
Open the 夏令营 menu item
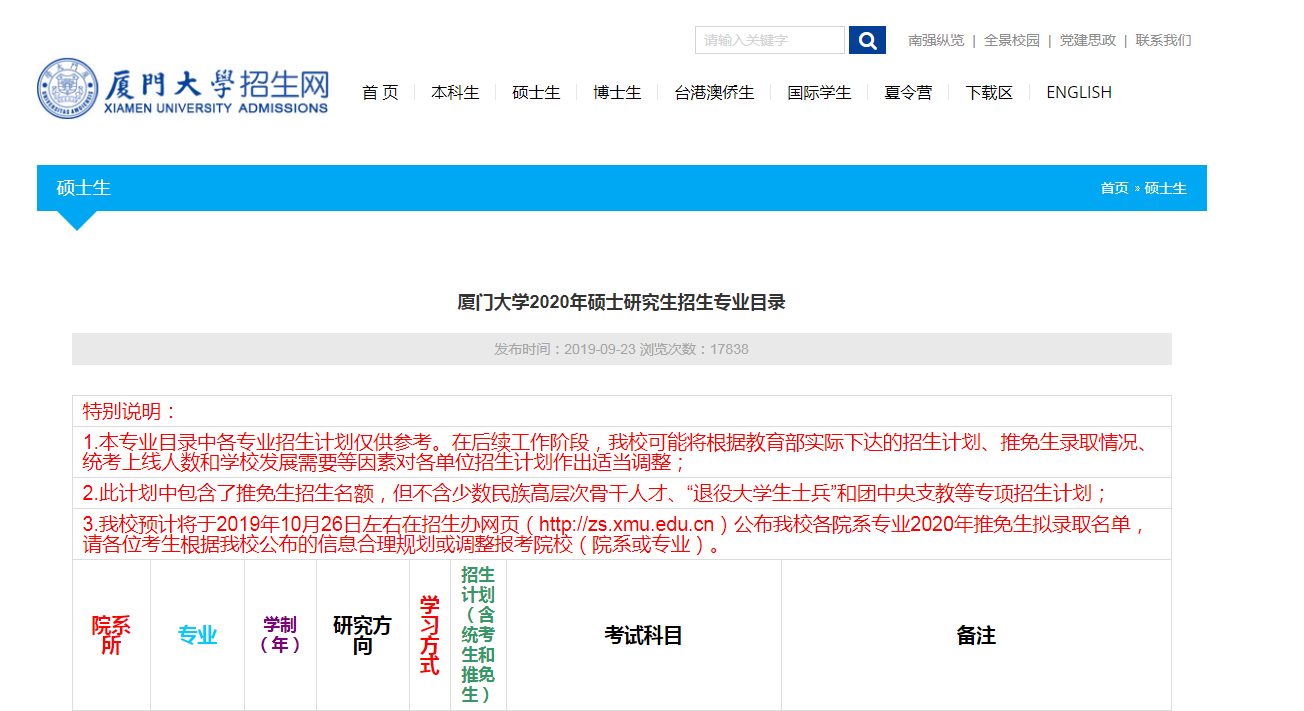click(x=908, y=93)
